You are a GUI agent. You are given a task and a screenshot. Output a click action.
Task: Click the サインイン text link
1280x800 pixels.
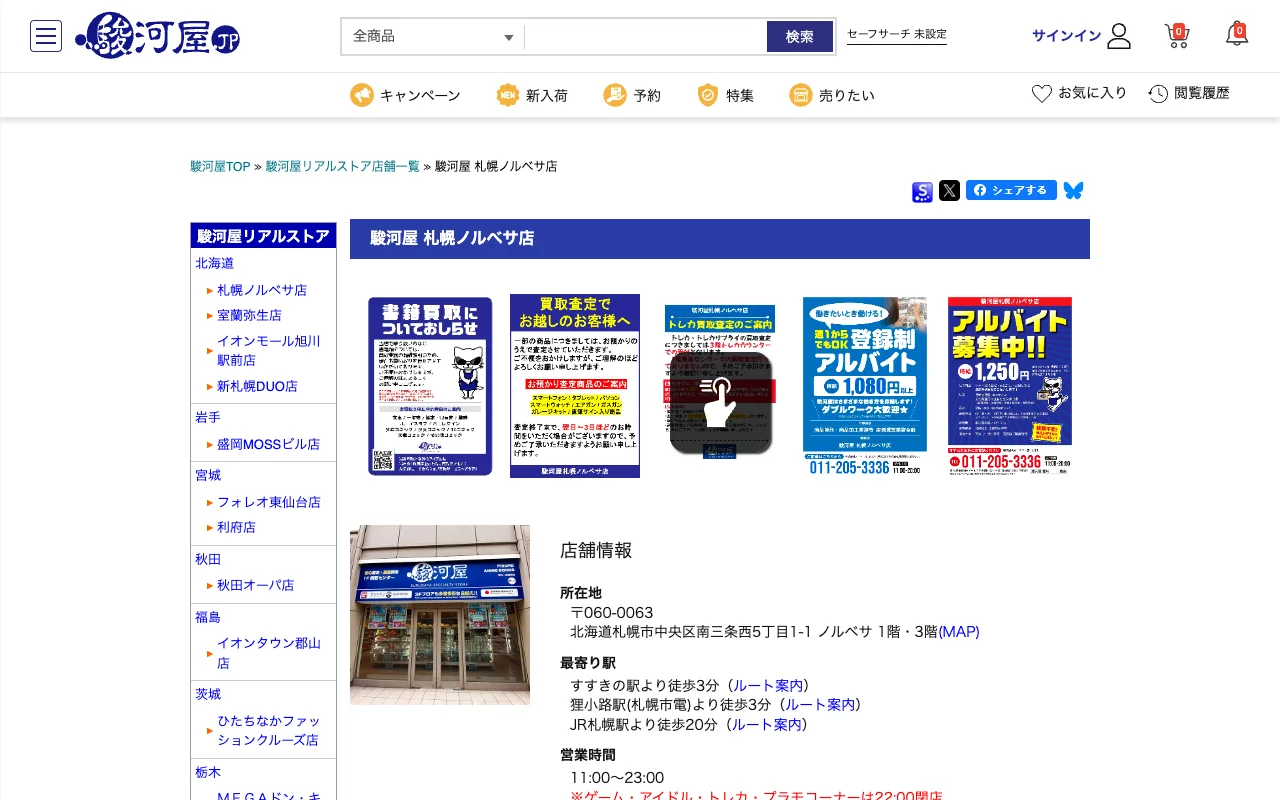[x=1066, y=36]
